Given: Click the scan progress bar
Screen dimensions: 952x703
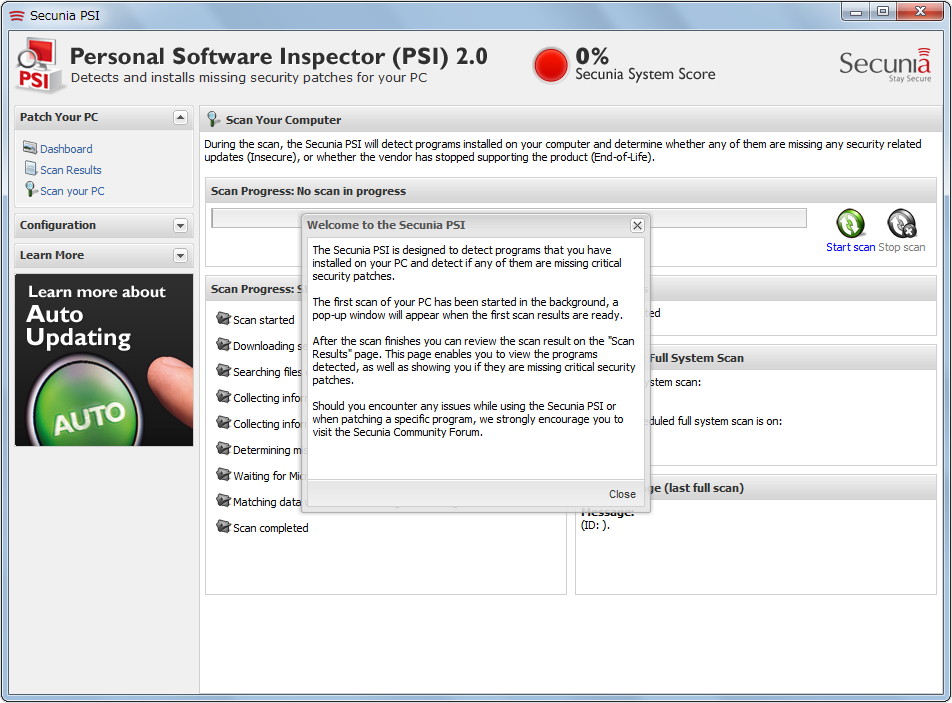Looking at the screenshot, I should 509,218.
